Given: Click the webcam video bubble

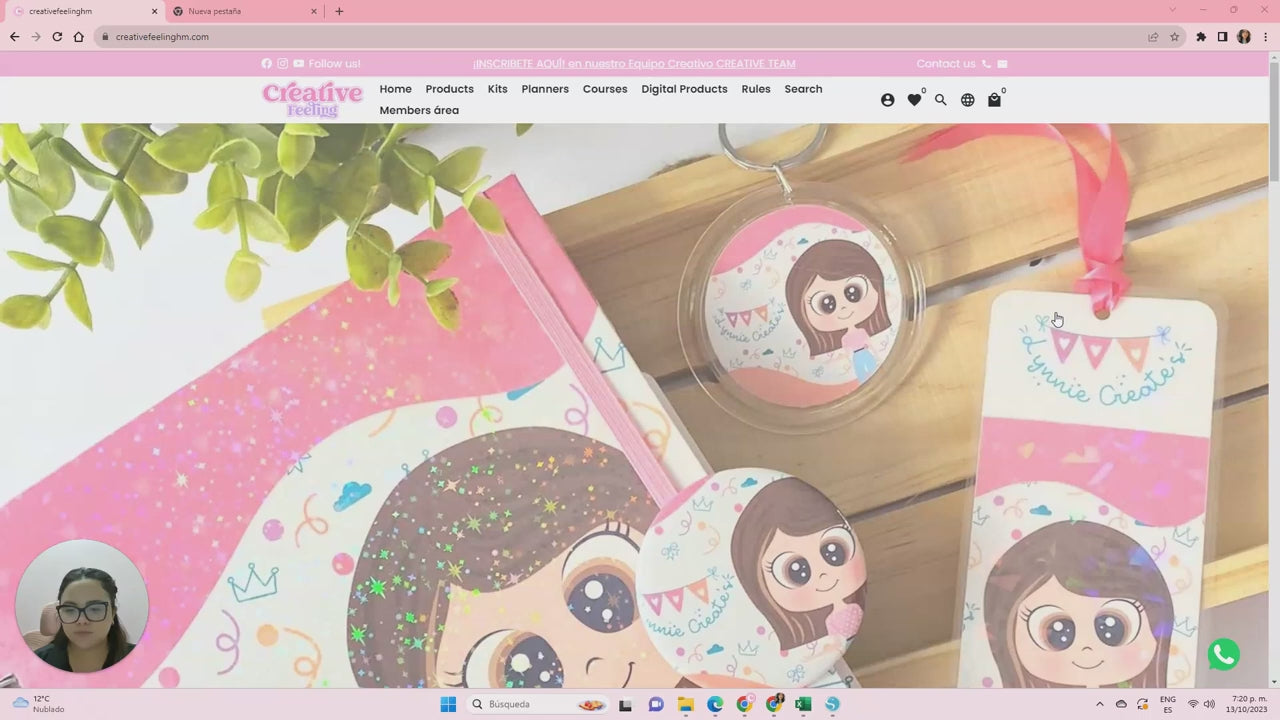Looking at the screenshot, I should click(x=82, y=606).
